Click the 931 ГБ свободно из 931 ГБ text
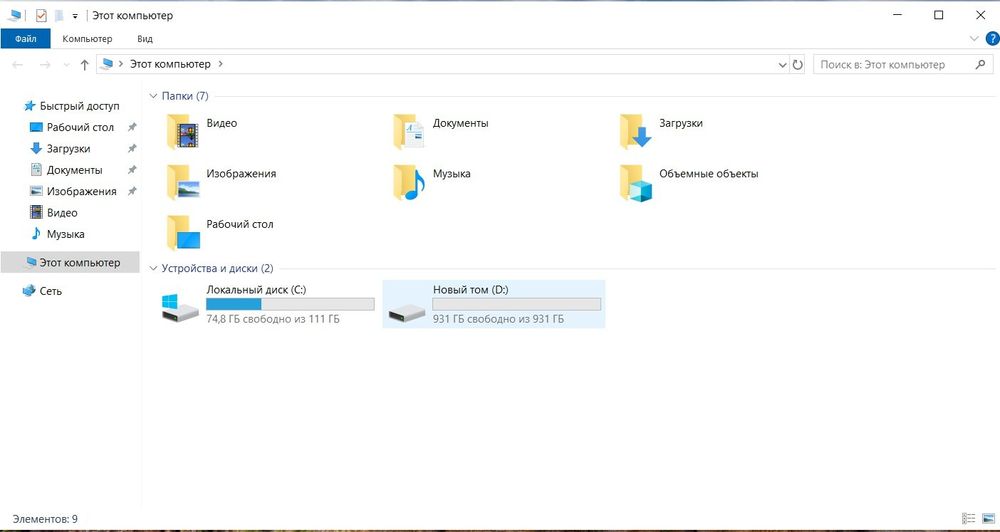Screen dimensions: 1000x532 (x=498, y=319)
